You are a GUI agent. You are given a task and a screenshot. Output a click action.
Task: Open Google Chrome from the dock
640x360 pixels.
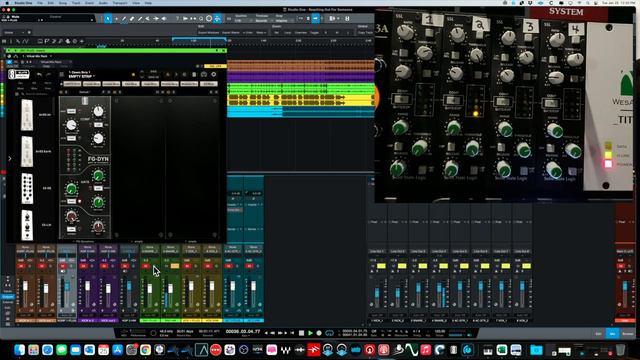point(145,350)
